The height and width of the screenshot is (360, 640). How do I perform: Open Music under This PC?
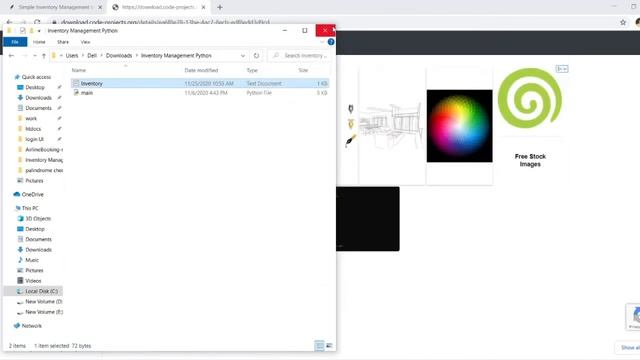[32, 260]
